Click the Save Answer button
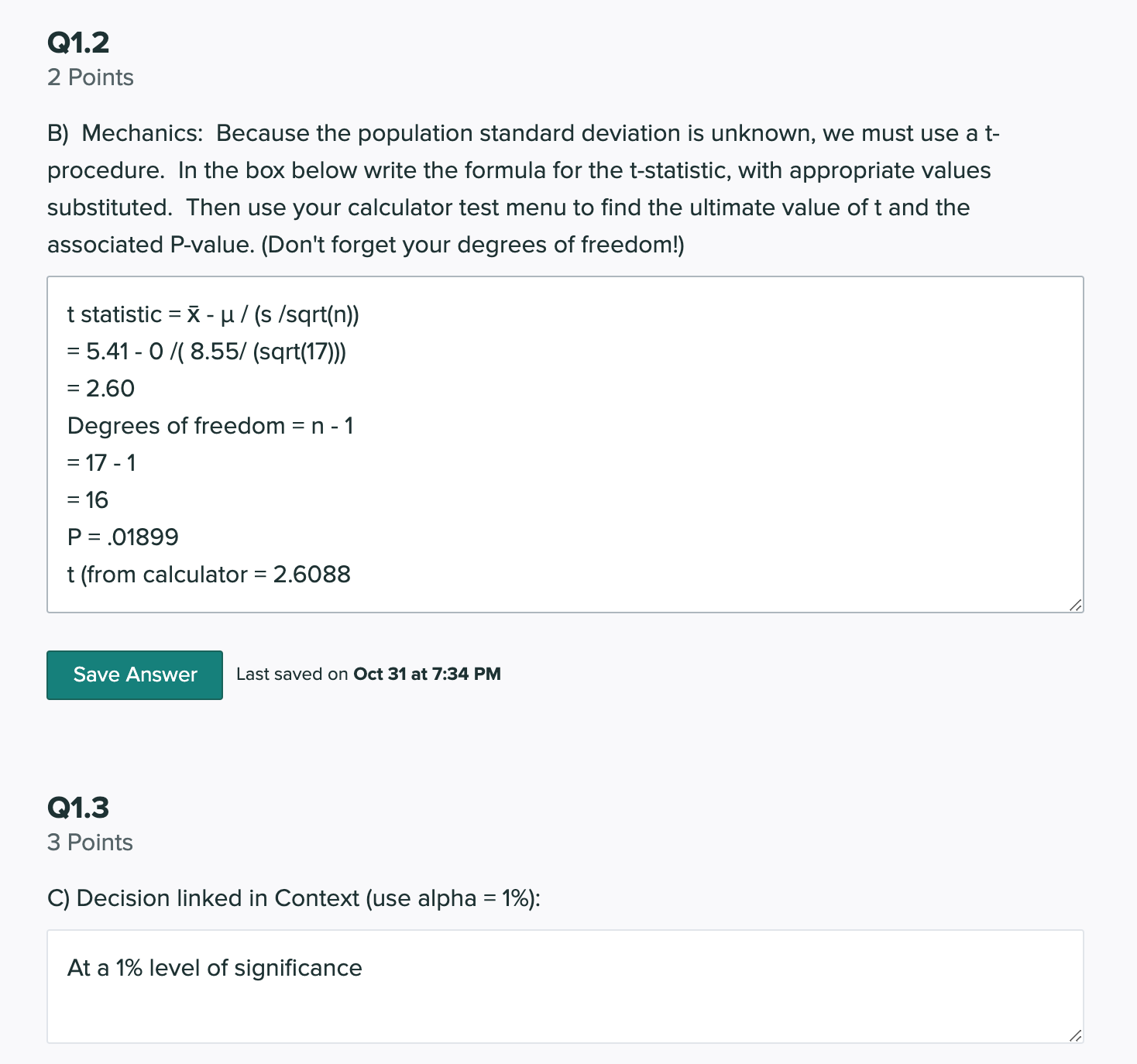This screenshot has width=1137, height=1064. pos(133,674)
